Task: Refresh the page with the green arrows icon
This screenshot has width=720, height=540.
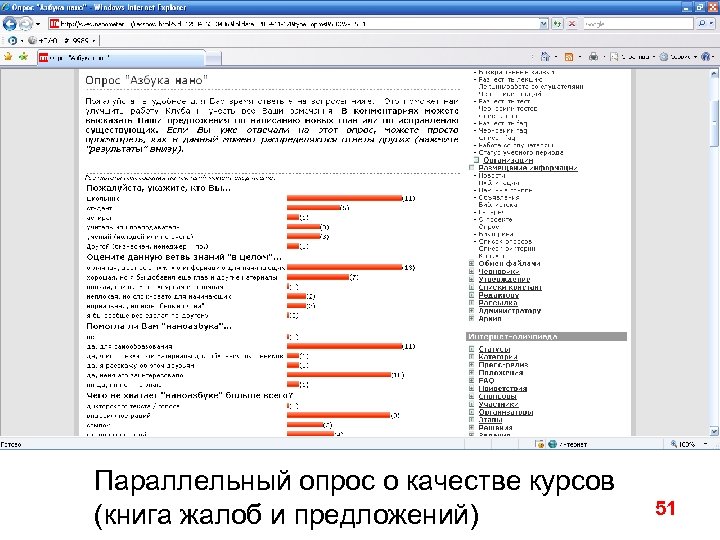Action: tap(557, 24)
